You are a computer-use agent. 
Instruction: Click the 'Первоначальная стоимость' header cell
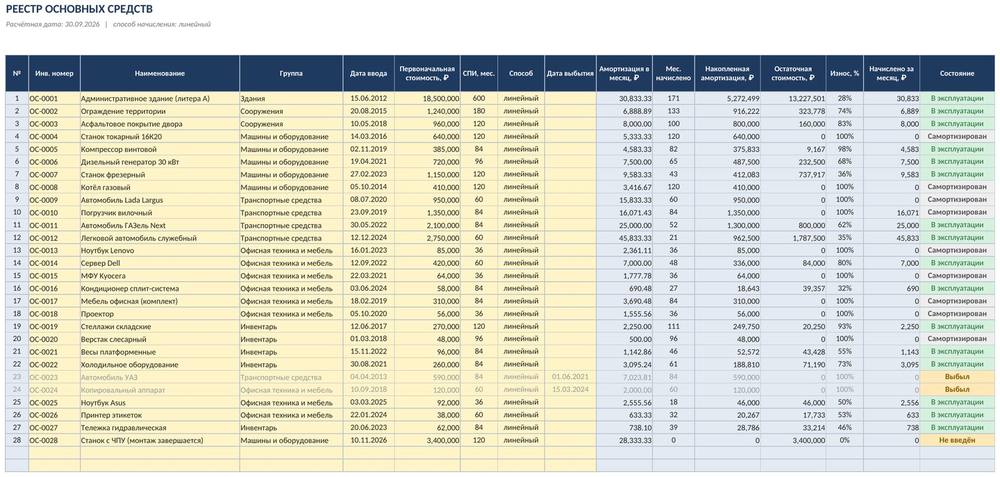pyautogui.click(x=427, y=73)
